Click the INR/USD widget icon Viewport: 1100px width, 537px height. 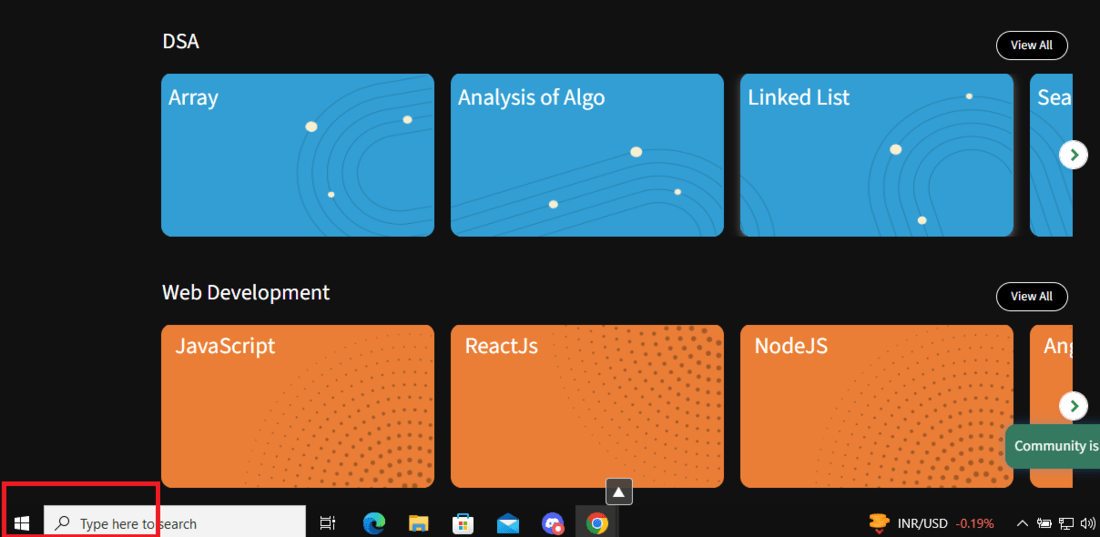(x=879, y=523)
